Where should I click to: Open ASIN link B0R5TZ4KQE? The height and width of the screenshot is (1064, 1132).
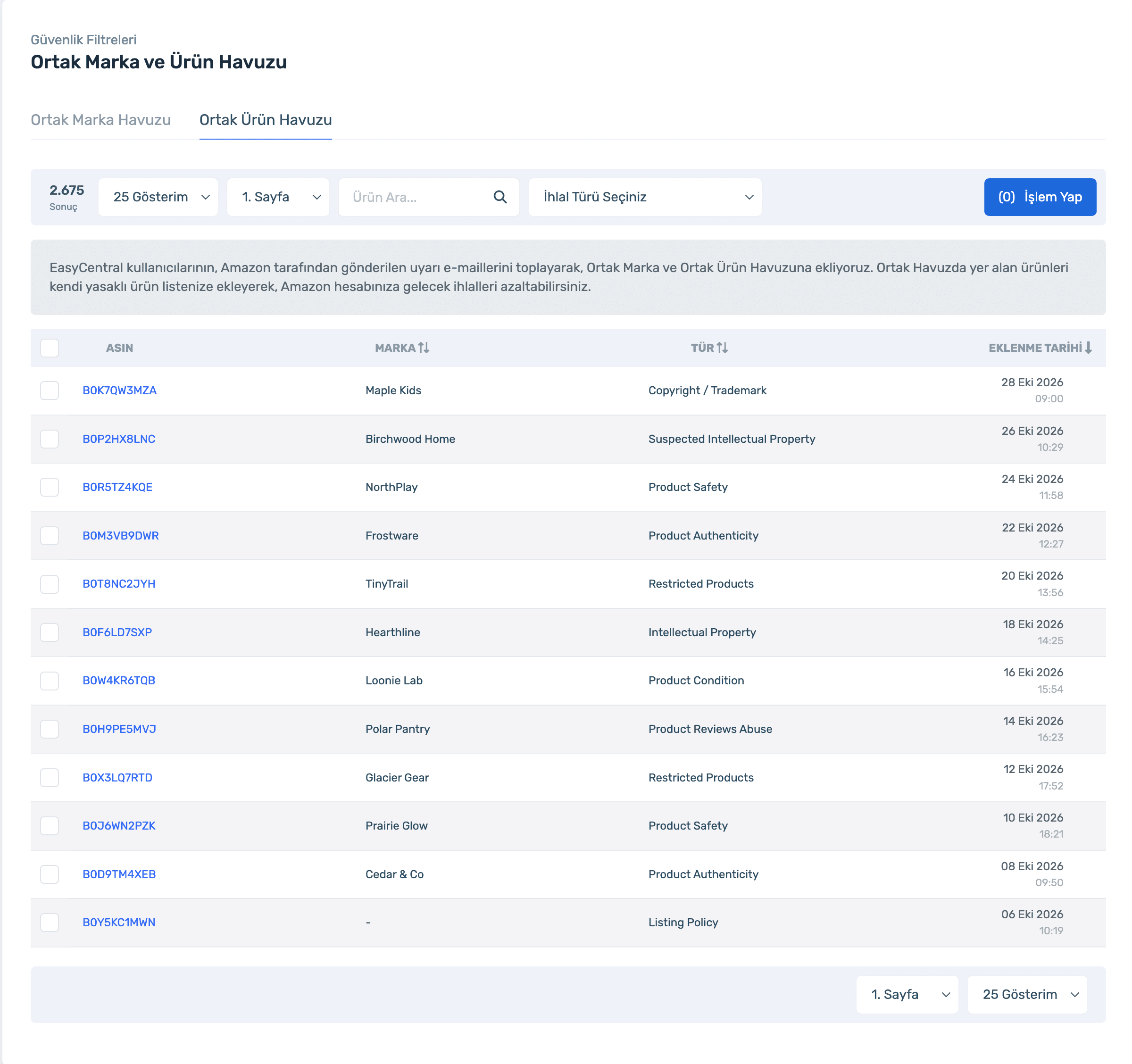[117, 487]
